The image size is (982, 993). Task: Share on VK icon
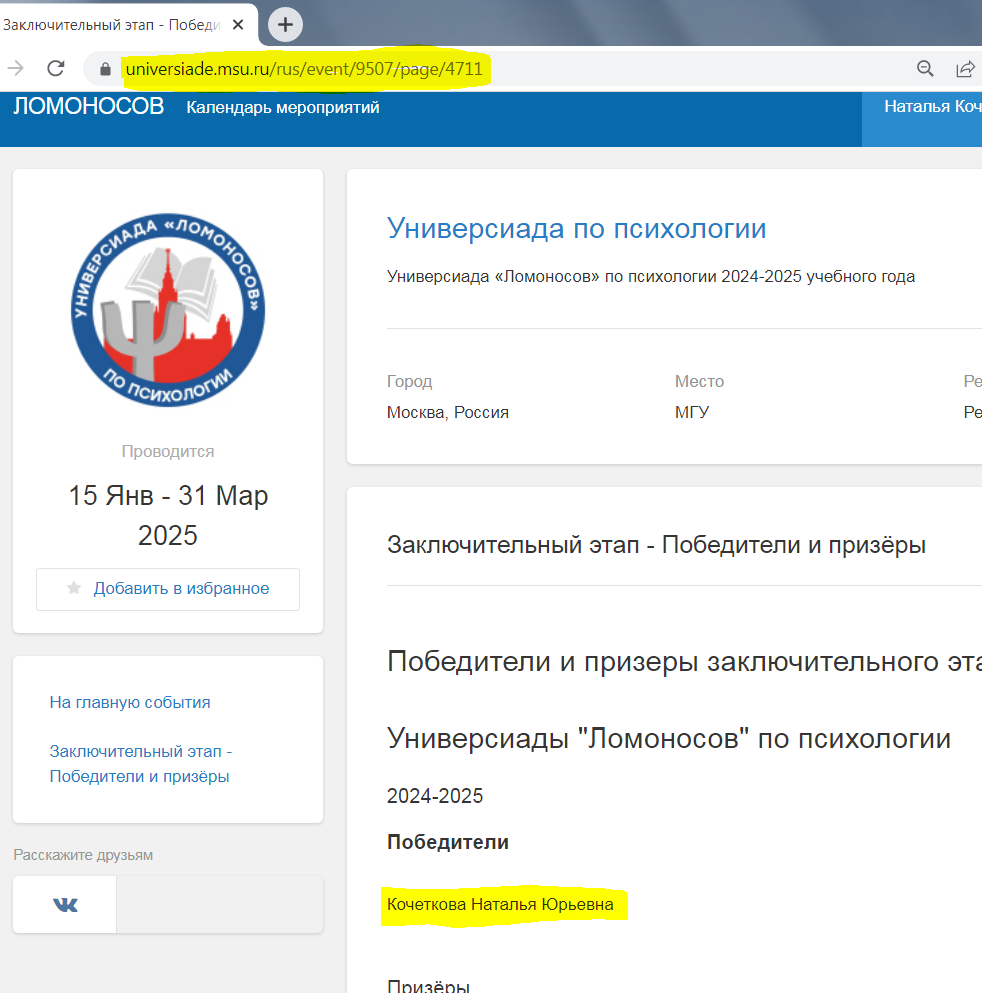[x=65, y=904]
